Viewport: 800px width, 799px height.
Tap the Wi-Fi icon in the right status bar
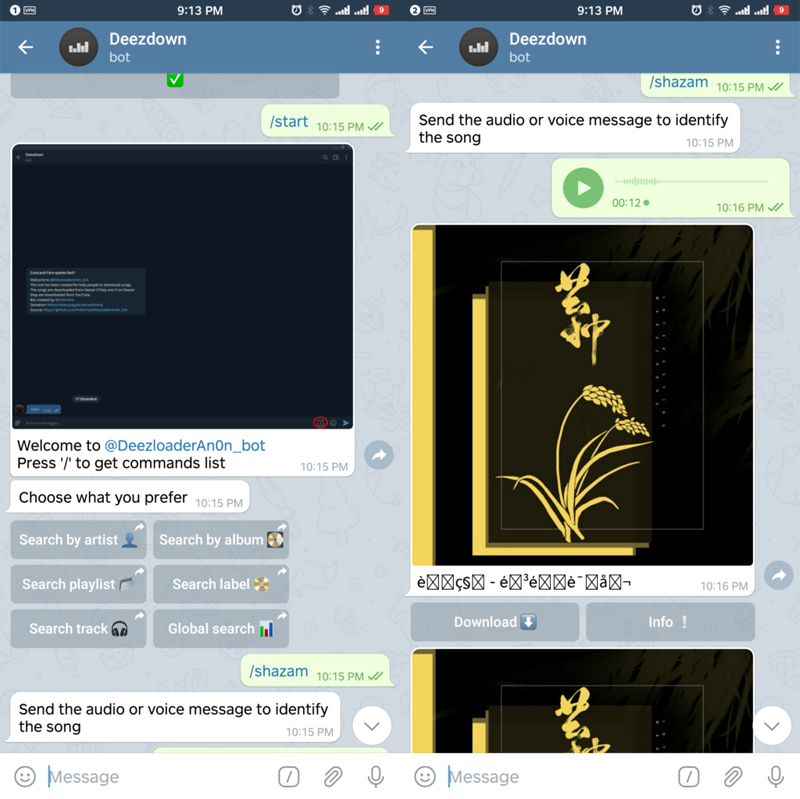click(x=724, y=10)
